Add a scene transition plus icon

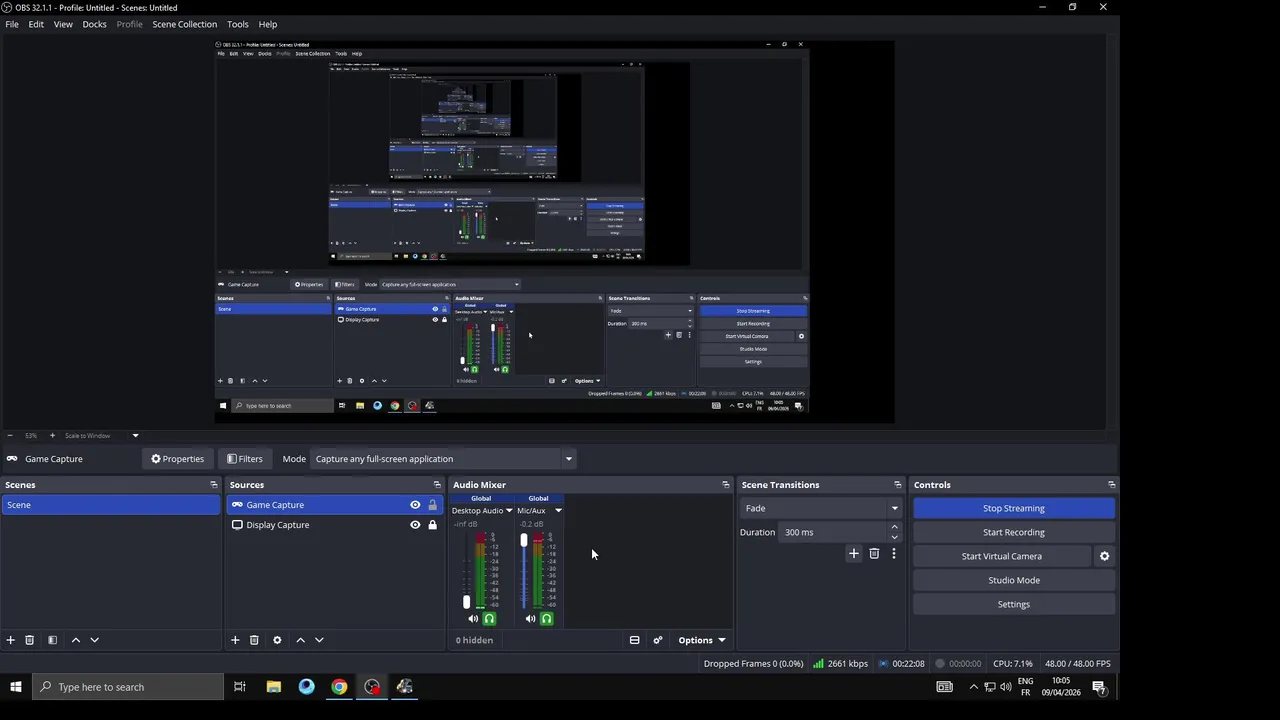[x=854, y=554]
